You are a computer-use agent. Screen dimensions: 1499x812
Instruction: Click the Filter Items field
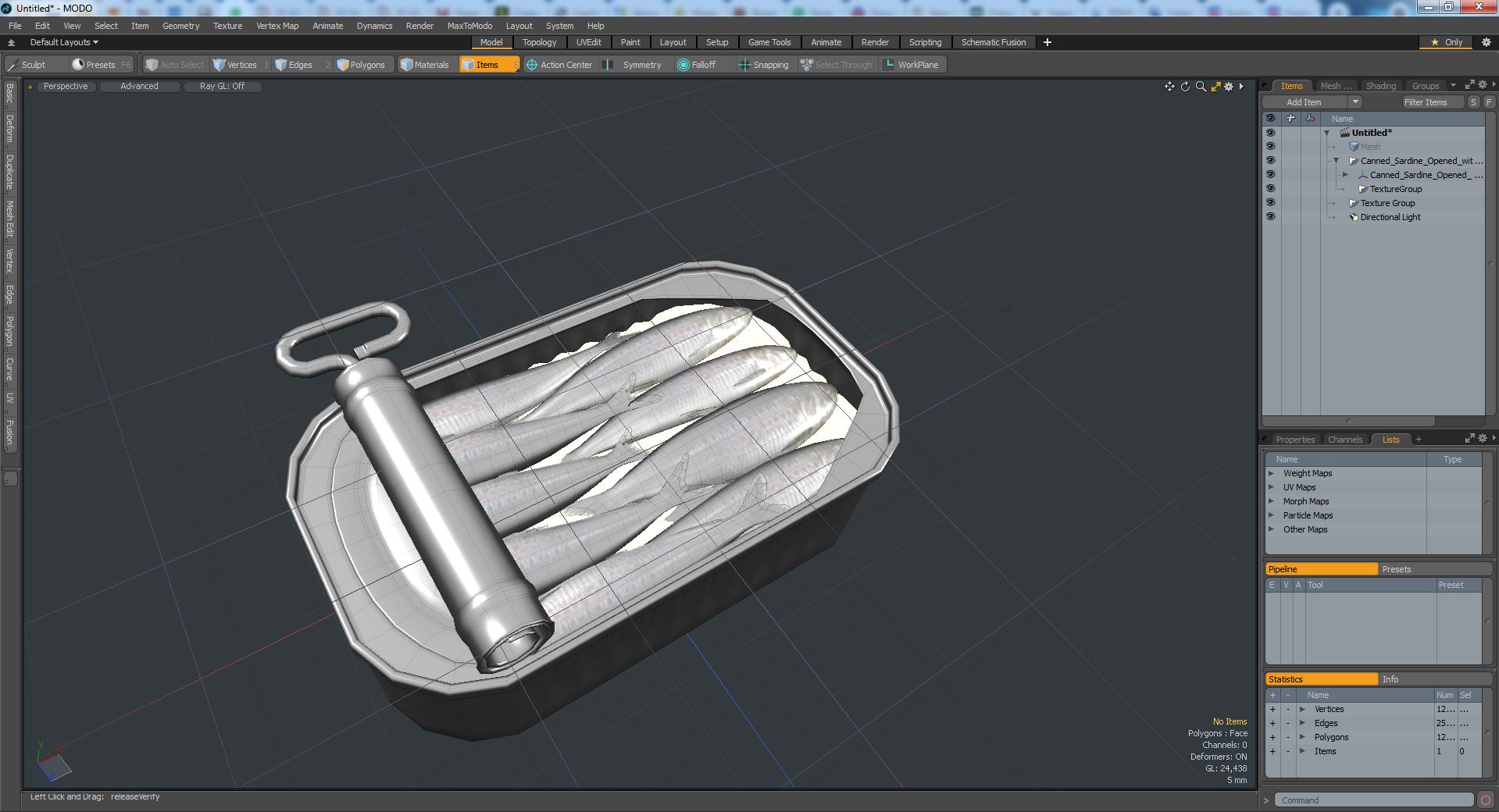pyautogui.click(x=1431, y=102)
